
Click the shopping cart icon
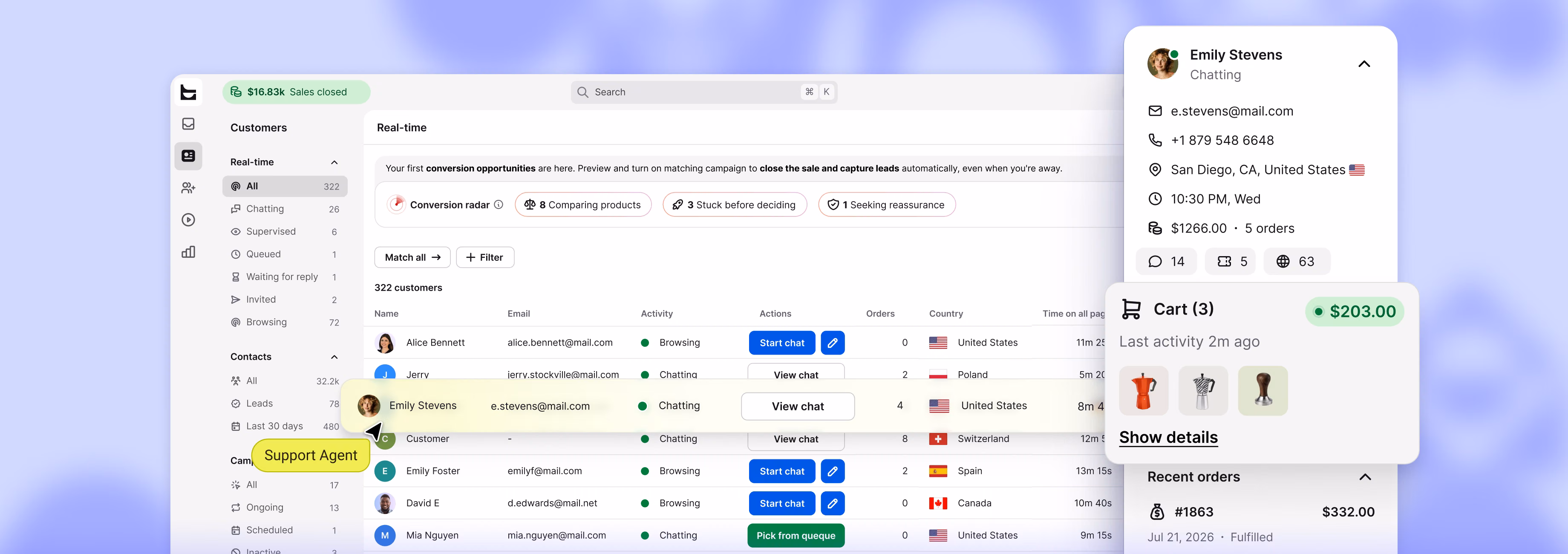tap(1131, 309)
